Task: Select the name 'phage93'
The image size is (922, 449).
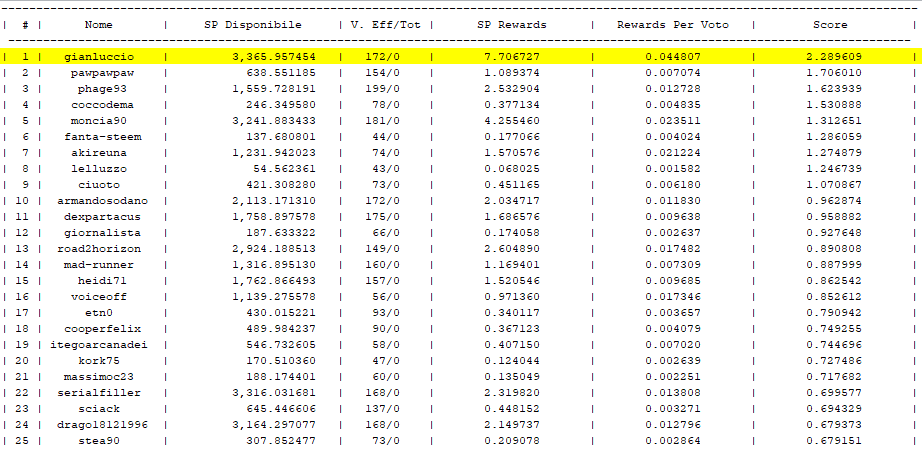Action: coord(102,89)
